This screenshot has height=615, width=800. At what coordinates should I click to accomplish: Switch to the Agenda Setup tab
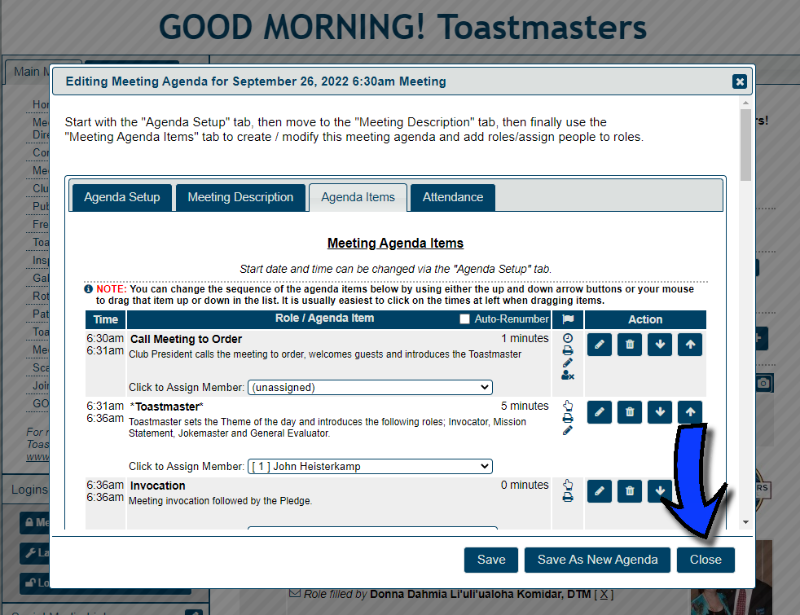(122, 197)
